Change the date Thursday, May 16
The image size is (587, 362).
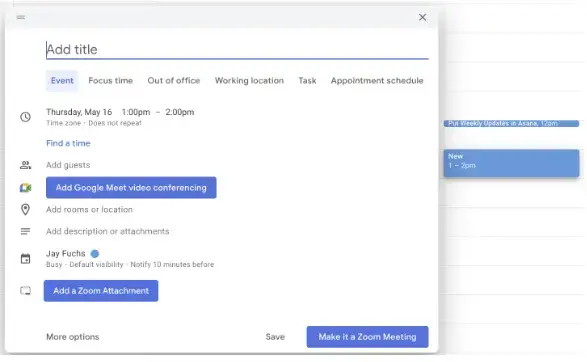(79, 112)
